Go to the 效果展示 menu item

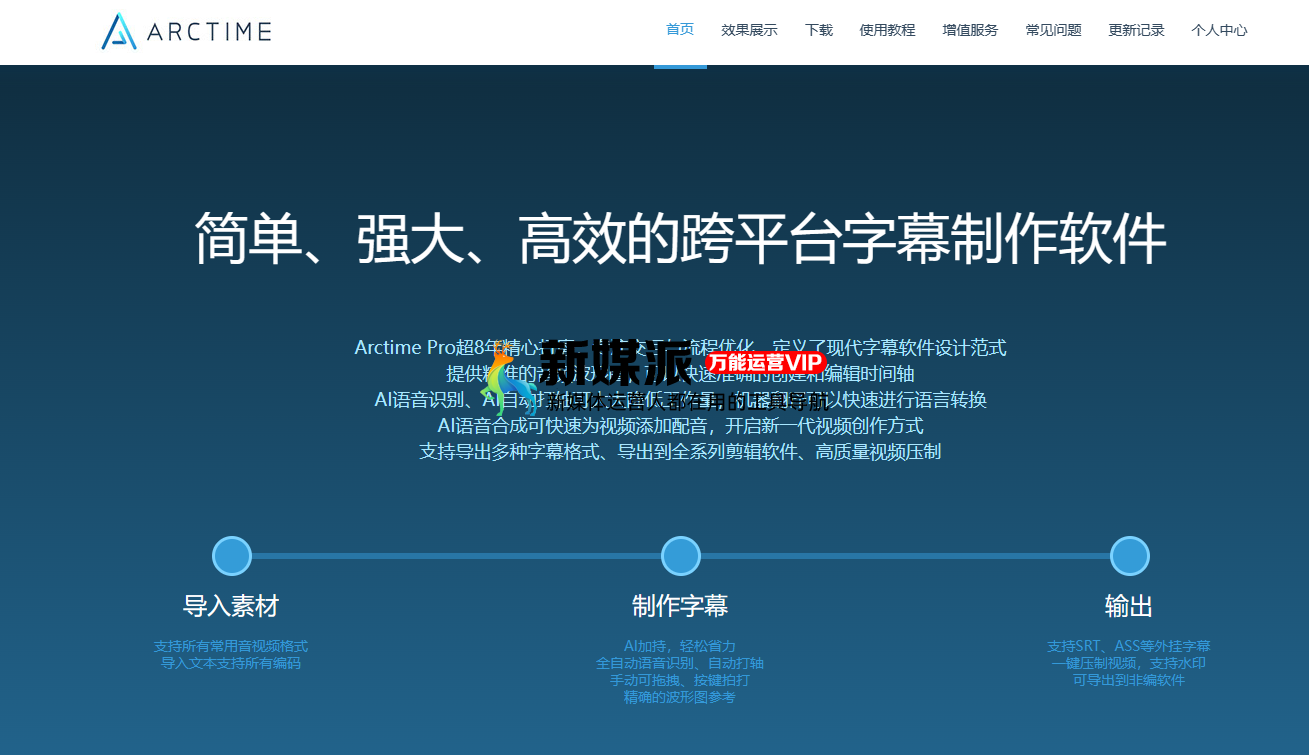tap(749, 30)
